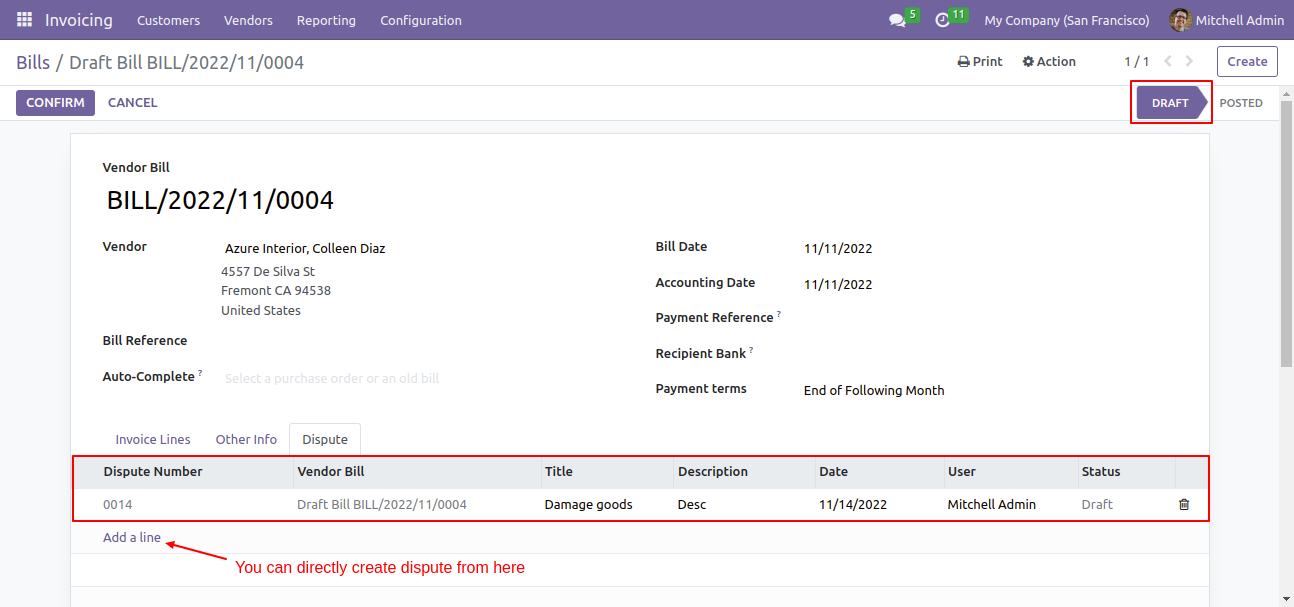Viewport: 1294px width, 607px height.
Task: Click the Mitchell Admin avatar
Action: (1181, 20)
